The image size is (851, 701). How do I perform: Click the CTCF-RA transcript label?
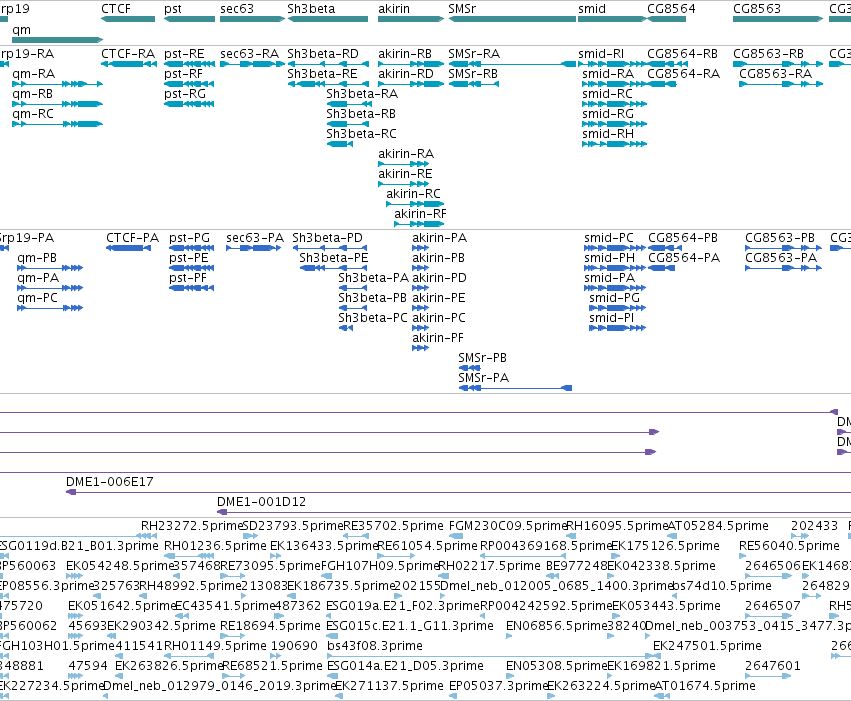[x=128, y=54]
